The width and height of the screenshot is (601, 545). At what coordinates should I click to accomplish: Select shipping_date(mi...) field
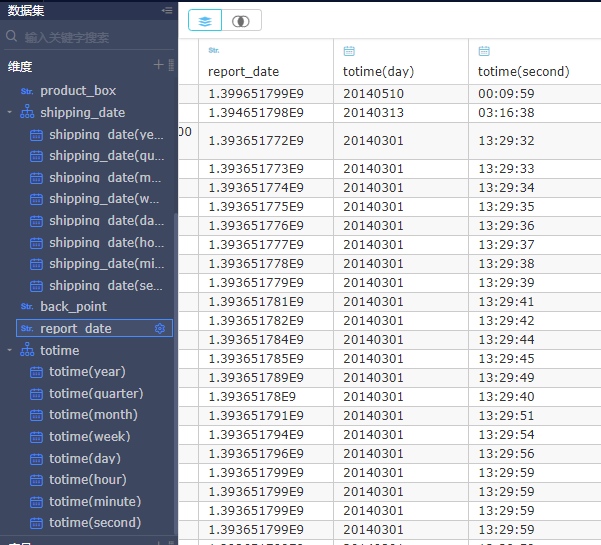(x=107, y=264)
